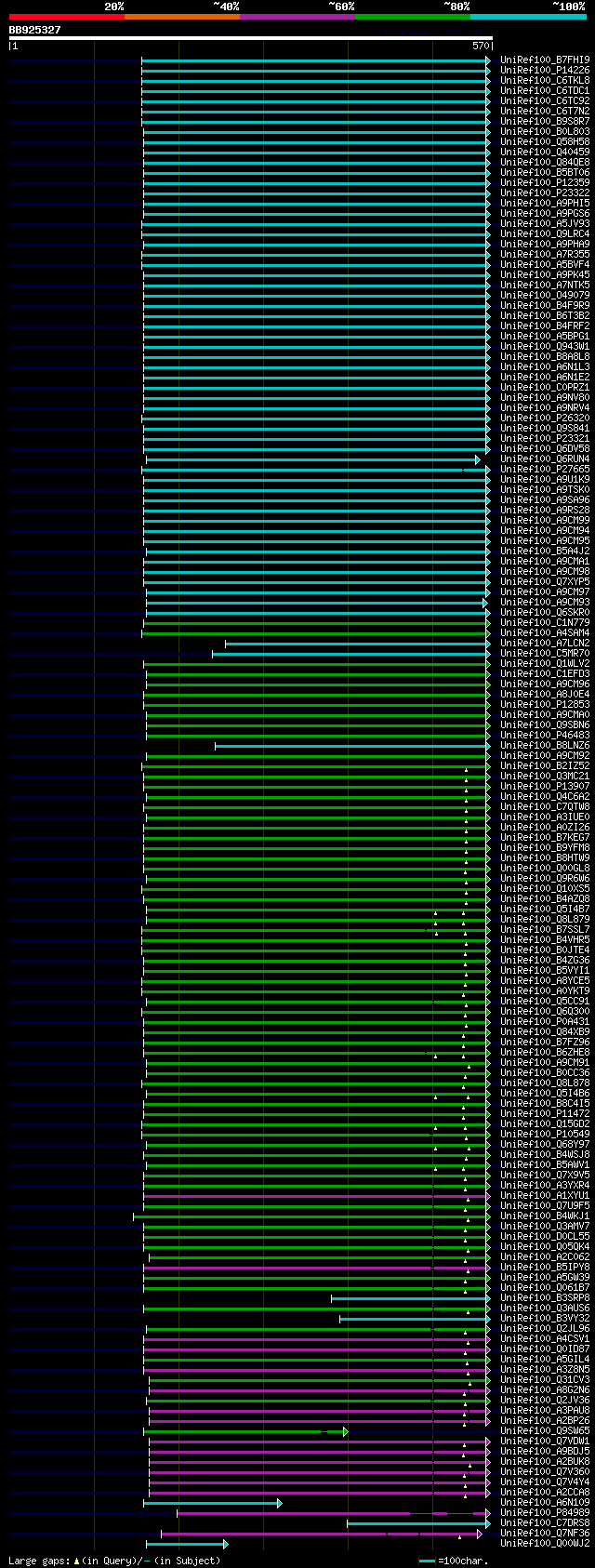Click the white query sequence ruler bar
The width and height of the screenshot is (595, 1568).
[x=250, y=38]
